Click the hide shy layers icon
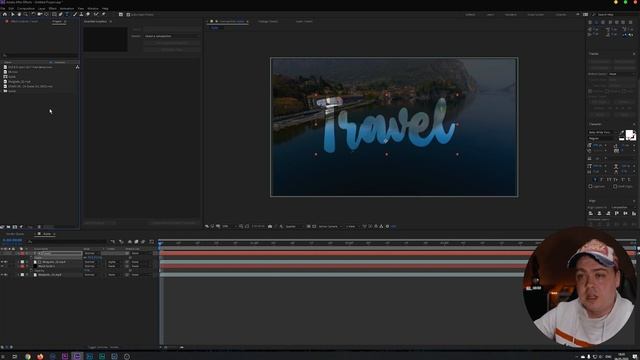This screenshot has width=640, height=360. (129, 242)
